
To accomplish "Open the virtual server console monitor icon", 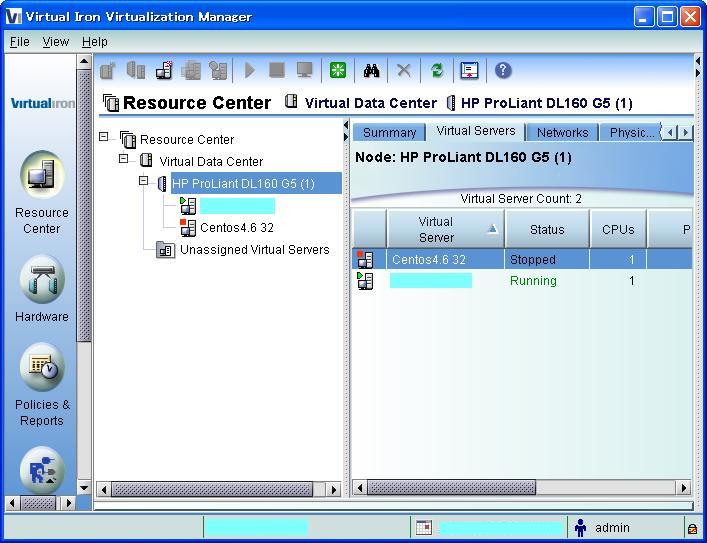I will coord(304,70).
